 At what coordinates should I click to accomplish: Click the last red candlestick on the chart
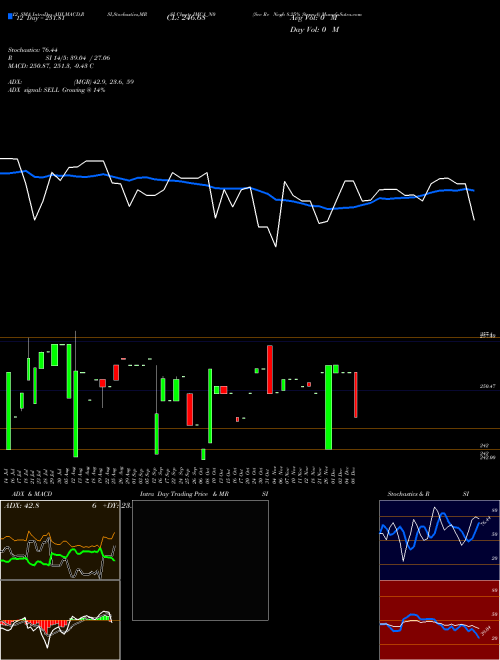pyautogui.click(x=356, y=395)
